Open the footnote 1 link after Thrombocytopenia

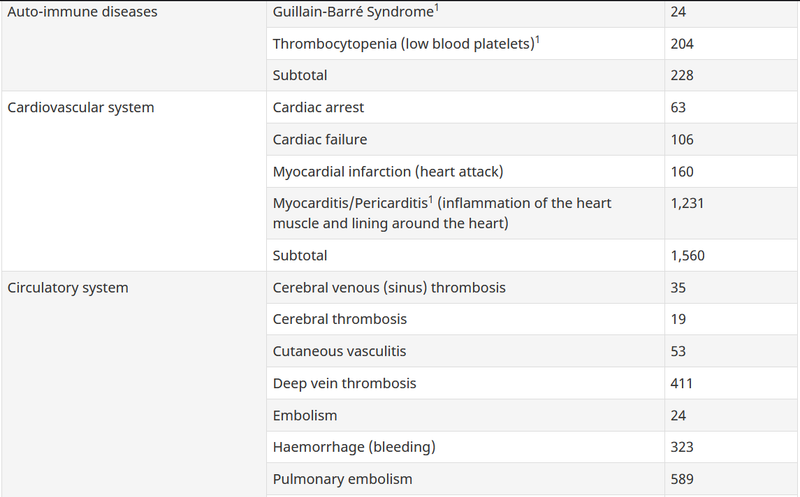coord(538,39)
